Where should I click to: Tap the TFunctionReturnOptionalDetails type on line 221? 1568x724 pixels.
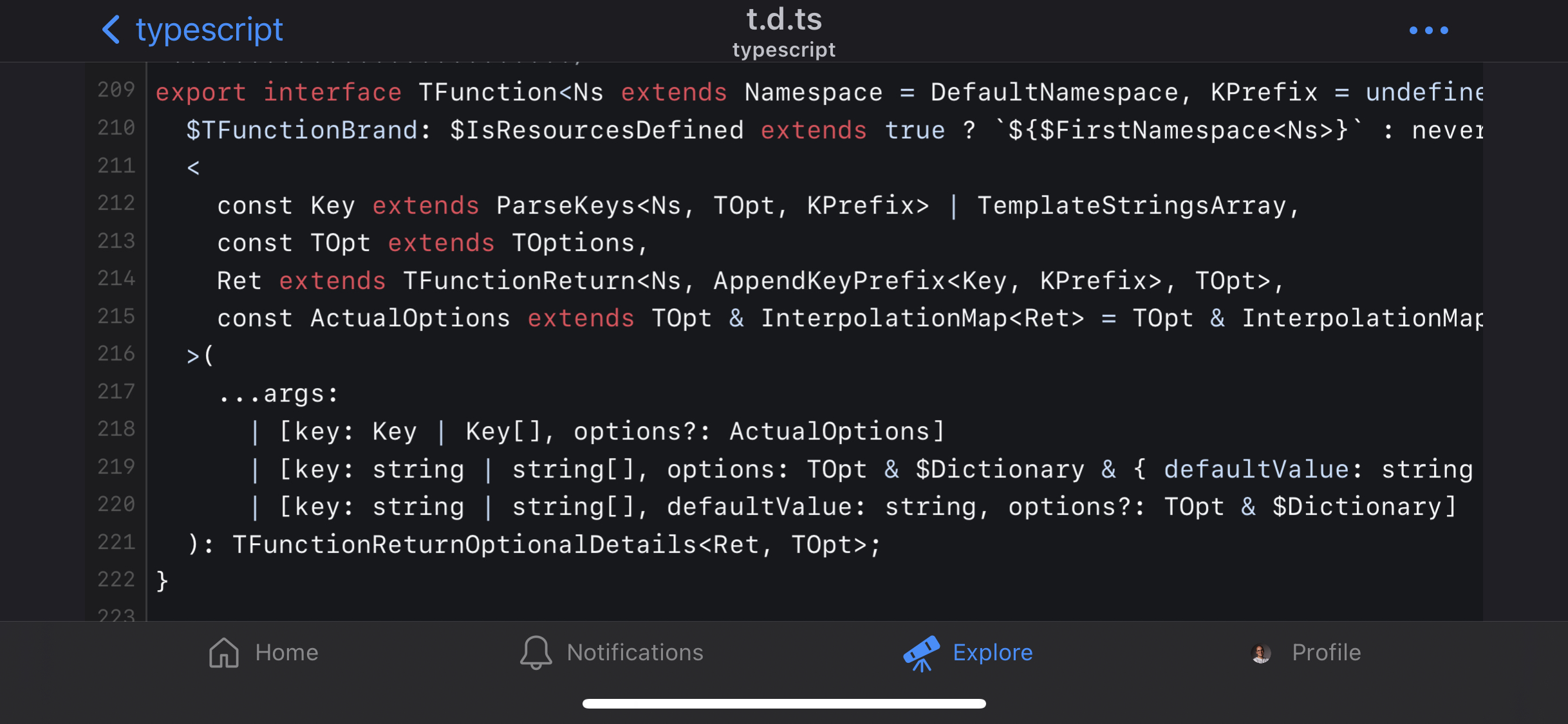pyautogui.click(x=464, y=544)
